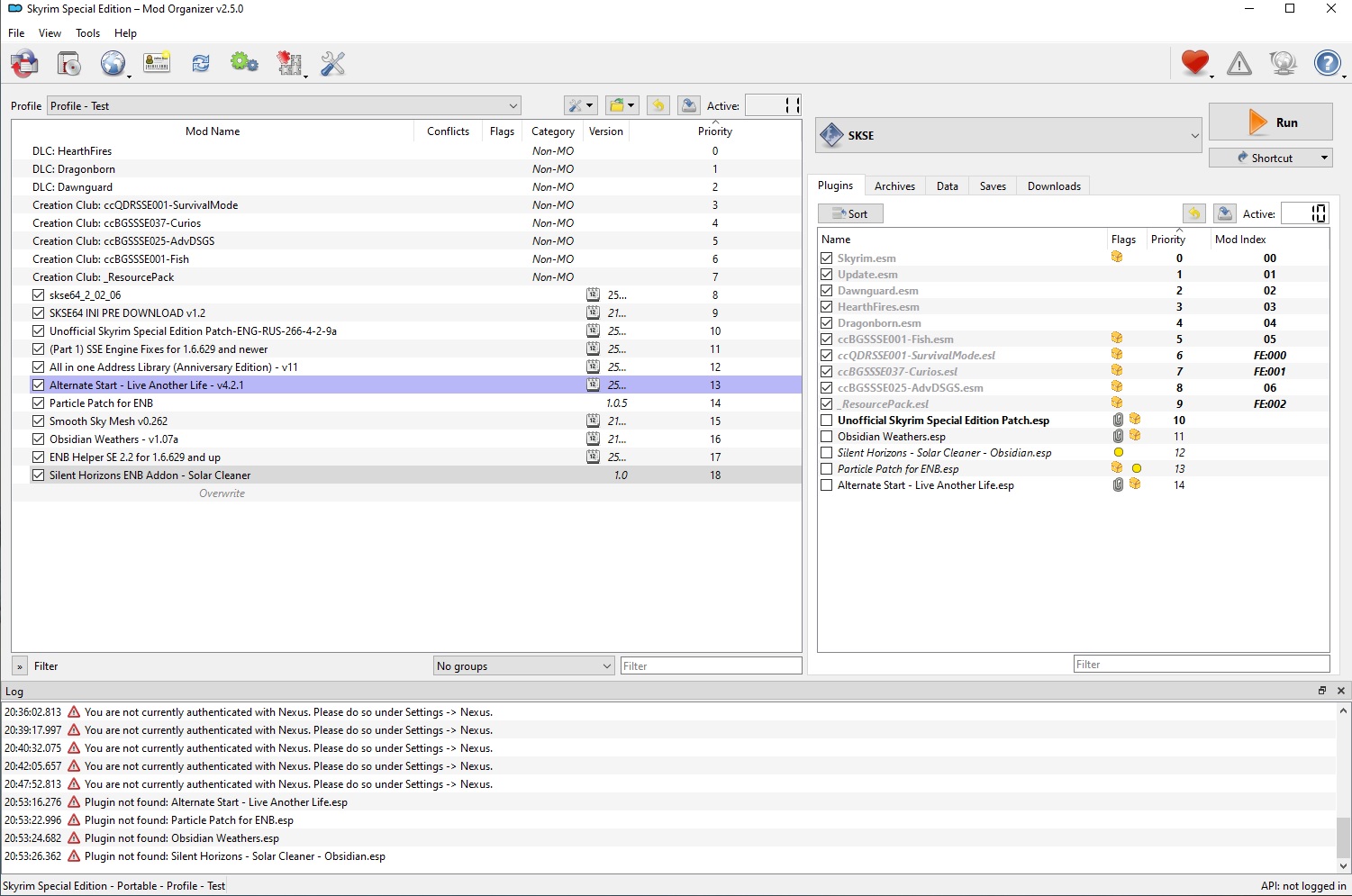Toggle Alternate Start - Live Another Life mod
The image size is (1352, 896).
(38, 385)
